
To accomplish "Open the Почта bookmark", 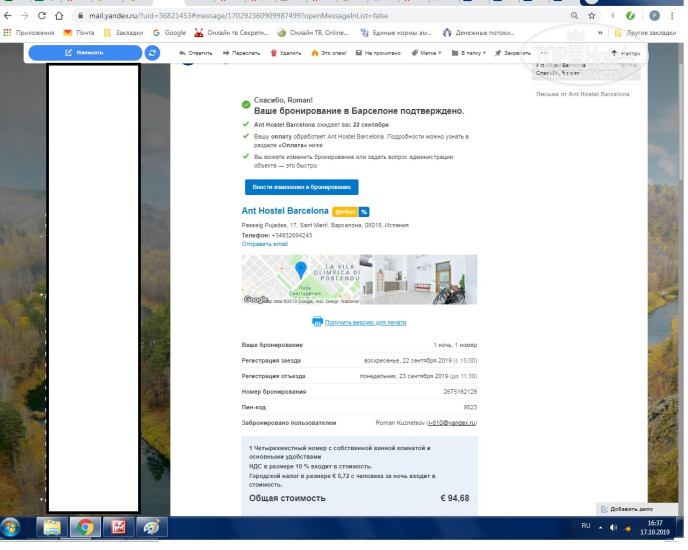I will (x=80, y=32).
